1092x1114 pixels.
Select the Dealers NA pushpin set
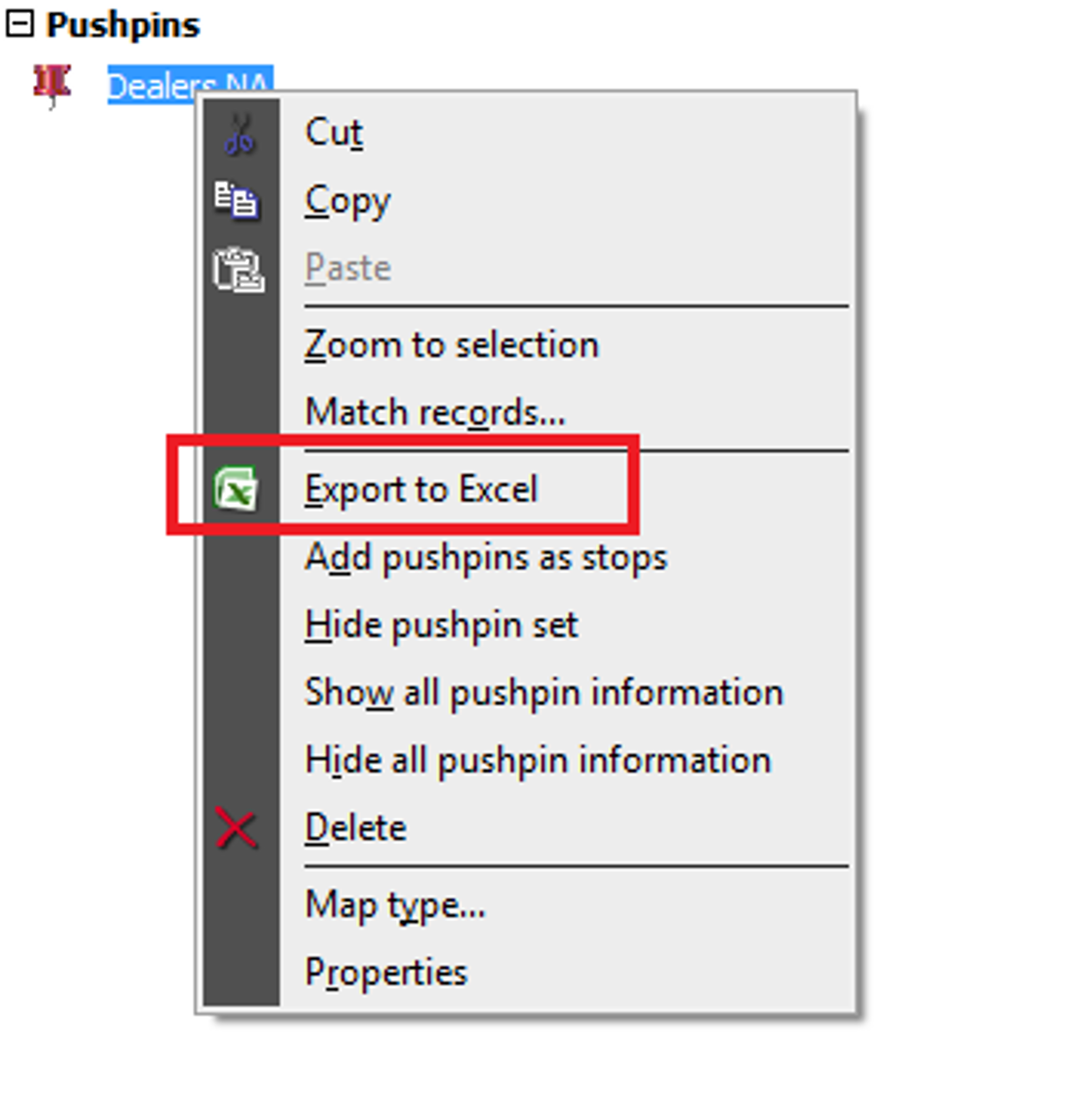[189, 85]
